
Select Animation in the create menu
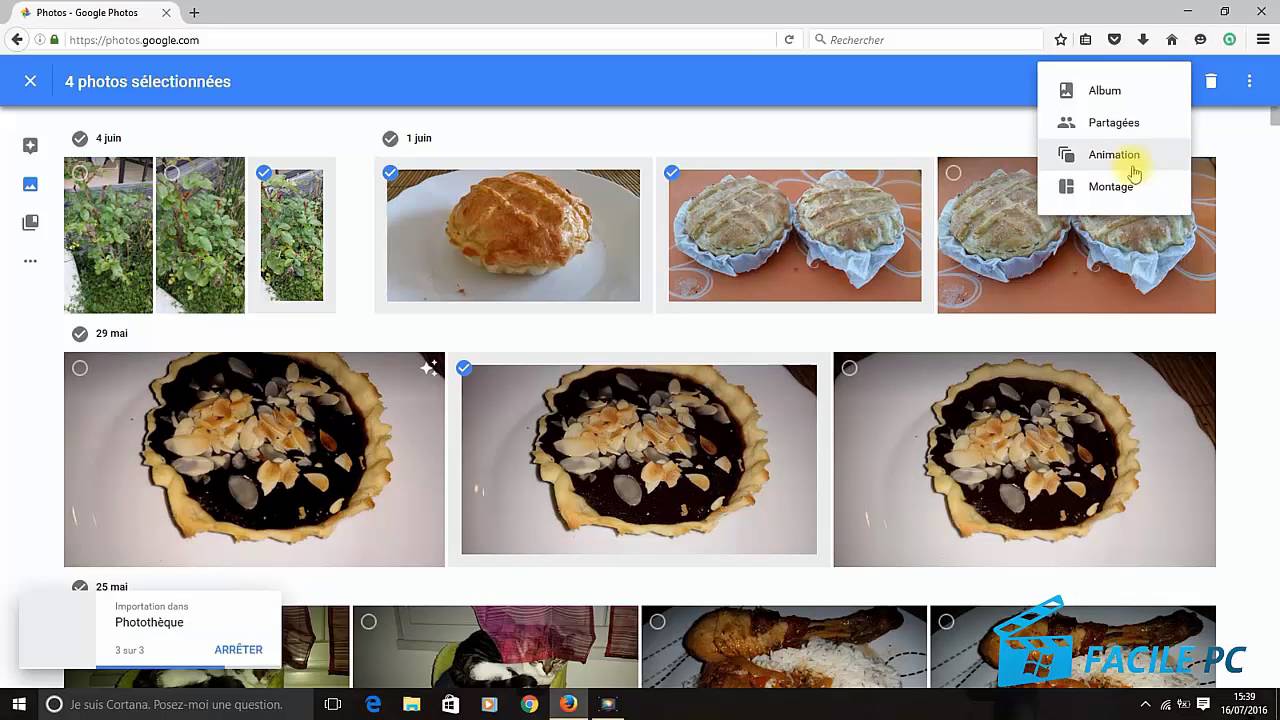1114,154
